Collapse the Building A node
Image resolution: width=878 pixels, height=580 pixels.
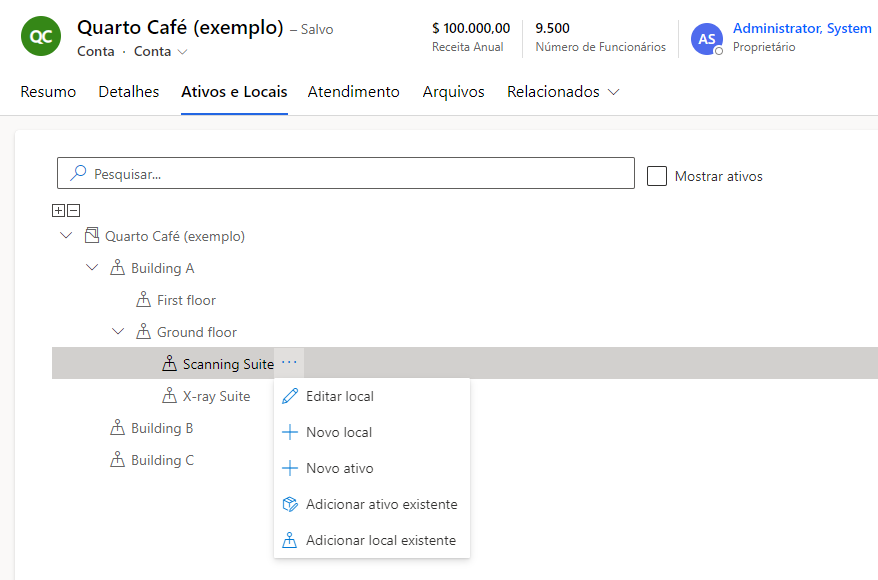click(92, 268)
